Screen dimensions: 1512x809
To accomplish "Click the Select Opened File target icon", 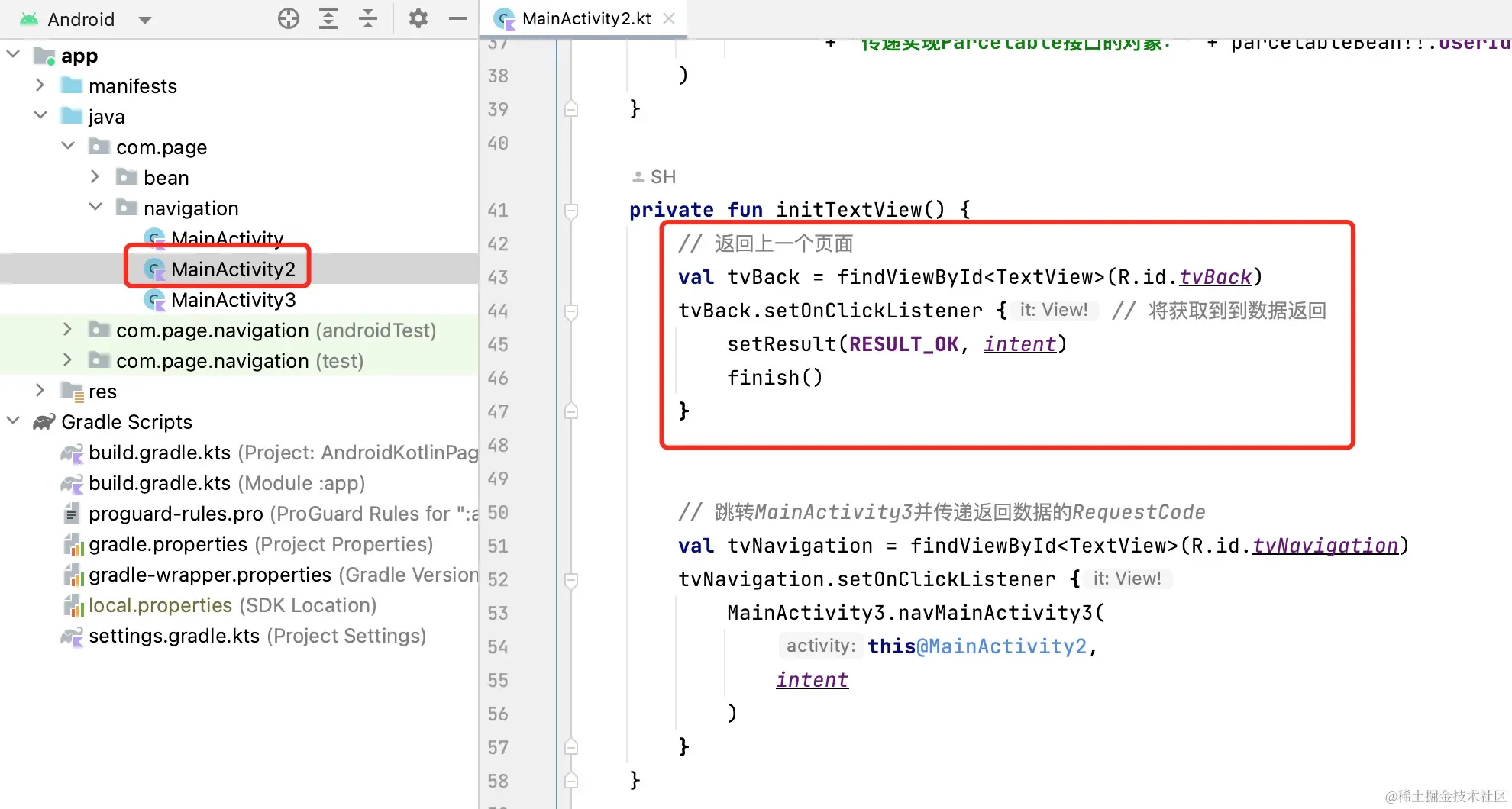I will (289, 18).
